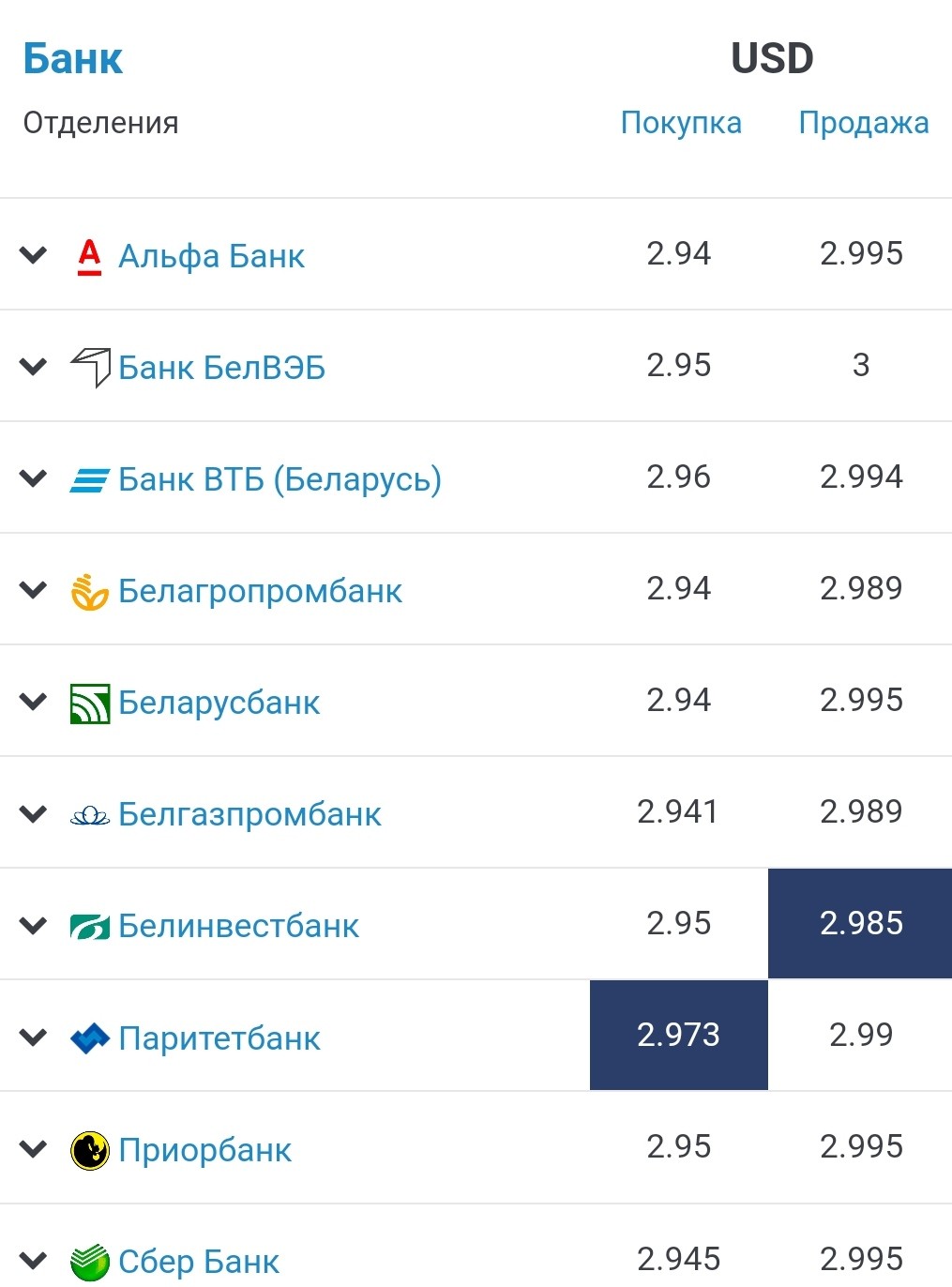Click the Банк БелВЭБ logo icon

pos(90,367)
